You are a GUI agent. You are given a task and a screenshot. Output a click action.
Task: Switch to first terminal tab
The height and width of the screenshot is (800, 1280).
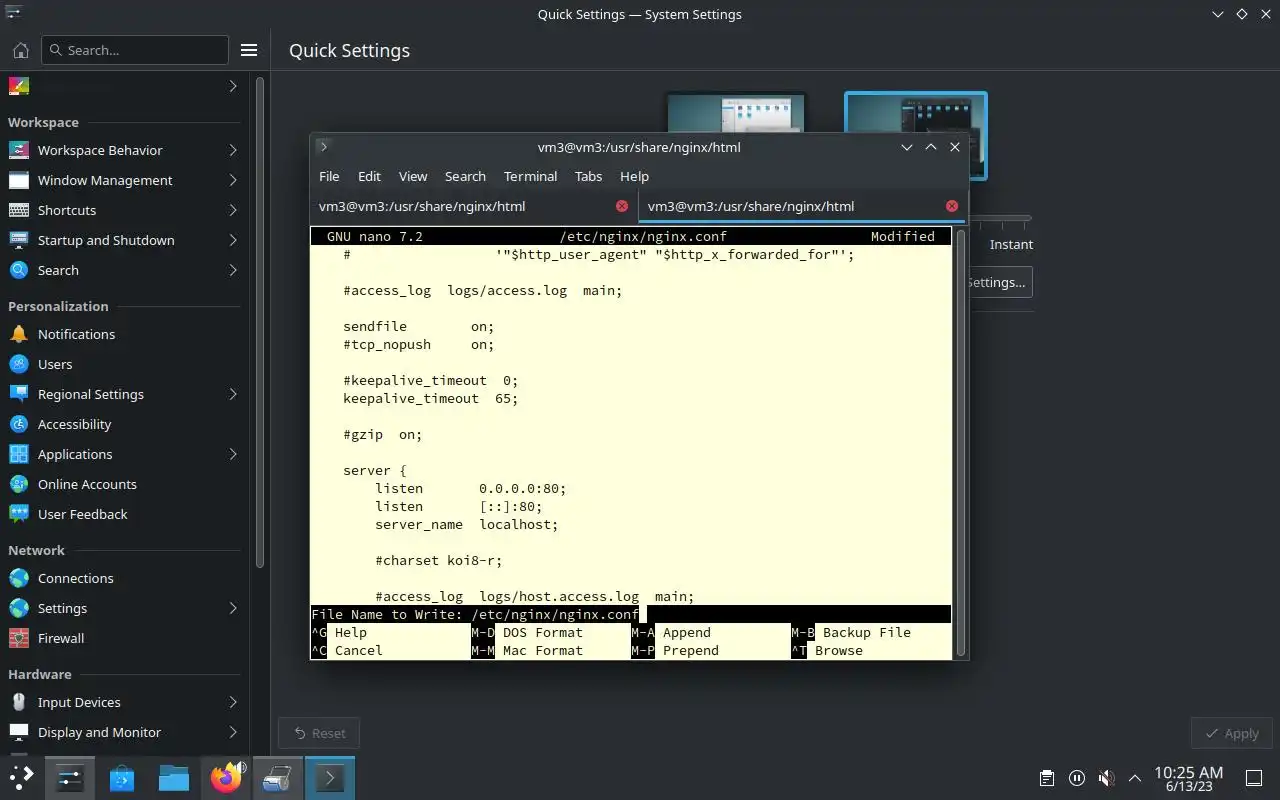click(x=474, y=206)
